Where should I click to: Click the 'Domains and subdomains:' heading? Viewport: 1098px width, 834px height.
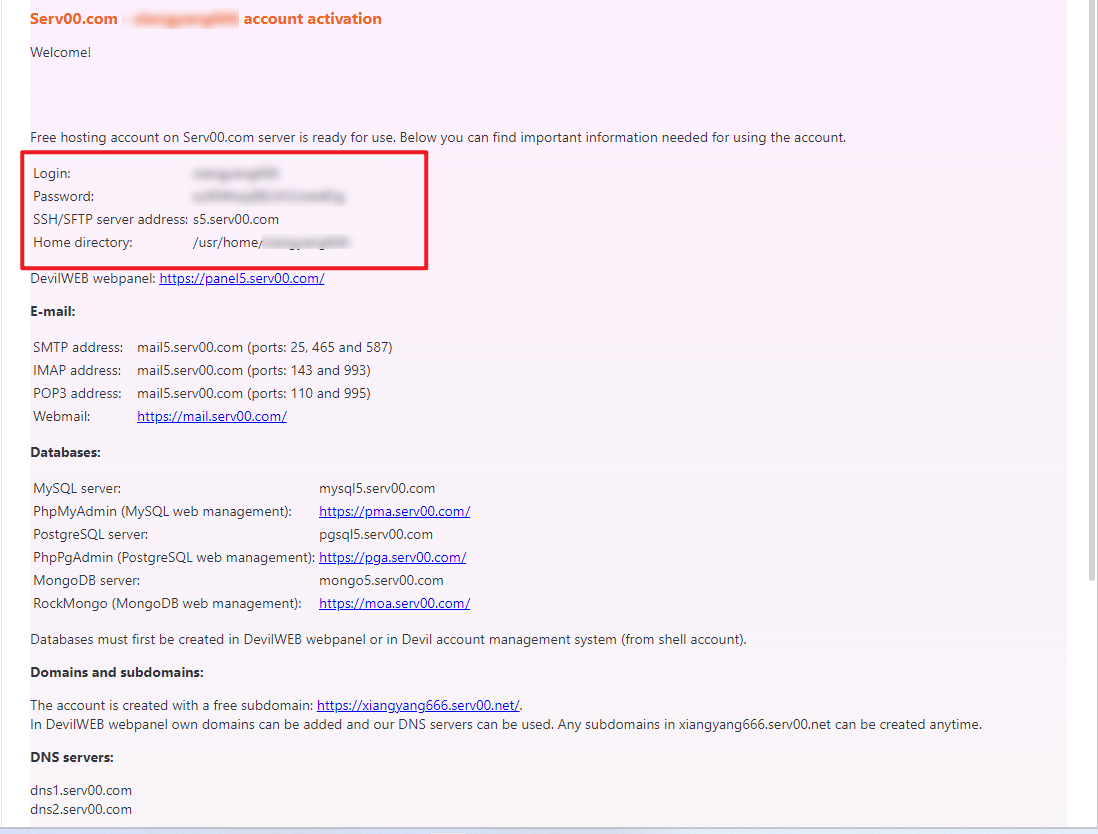[x=117, y=672]
